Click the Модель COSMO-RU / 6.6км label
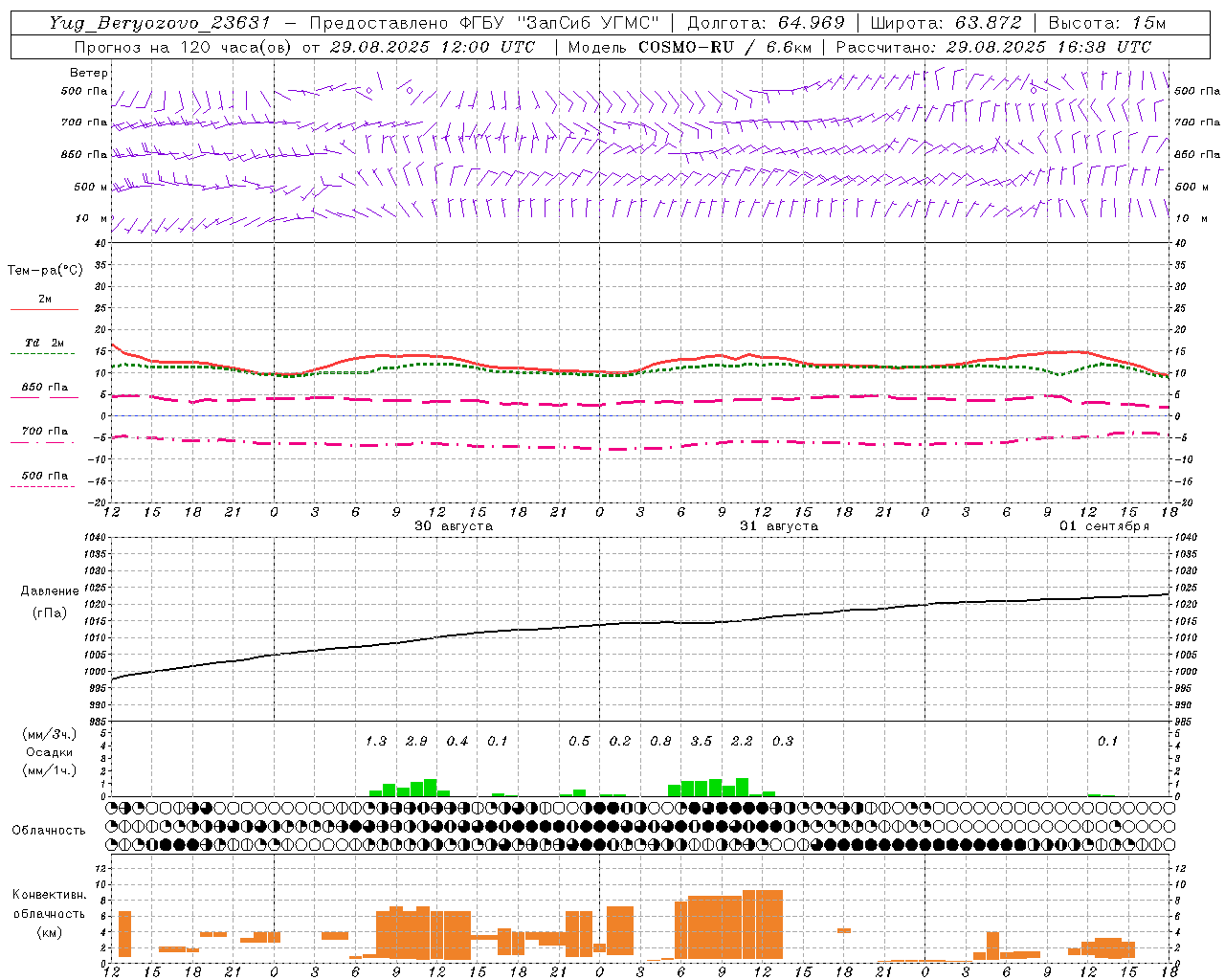The height and width of the screenshot is (980, 1225). 690,47
